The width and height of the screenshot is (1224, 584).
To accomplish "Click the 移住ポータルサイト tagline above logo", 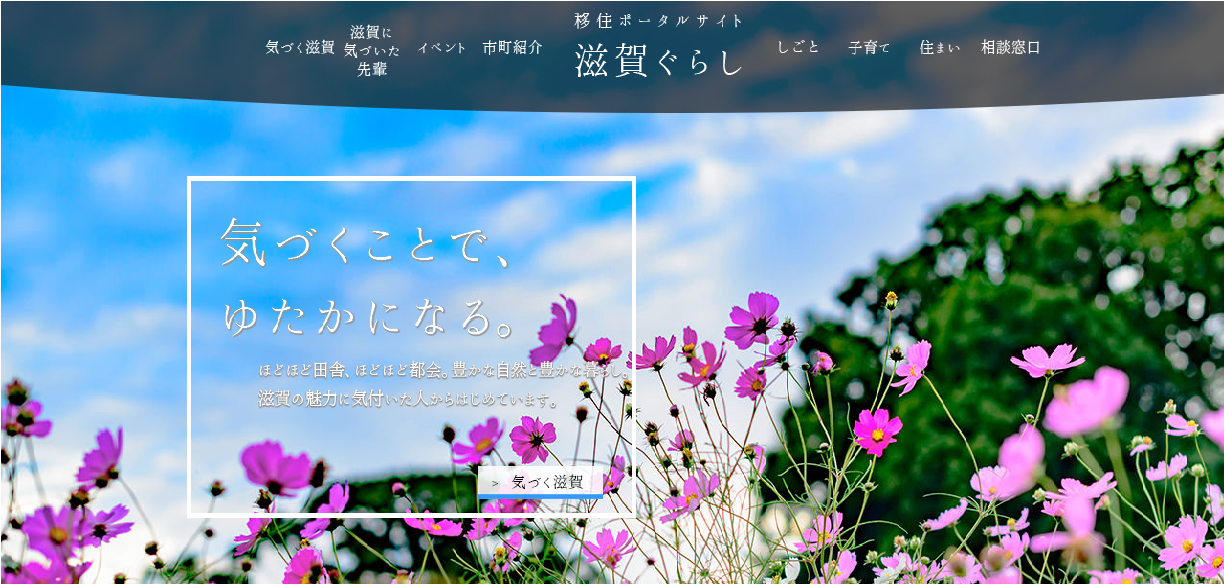I will coord(660,21).
